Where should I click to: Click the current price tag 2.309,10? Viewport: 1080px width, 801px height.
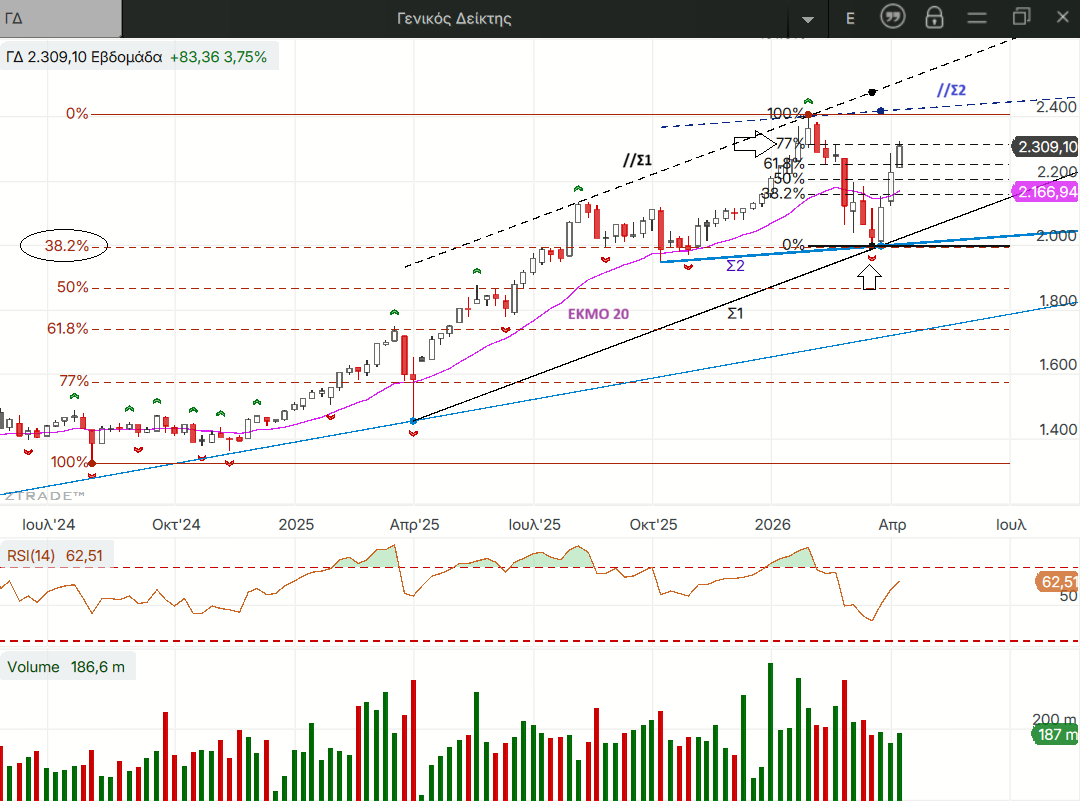pos(1047,147)
